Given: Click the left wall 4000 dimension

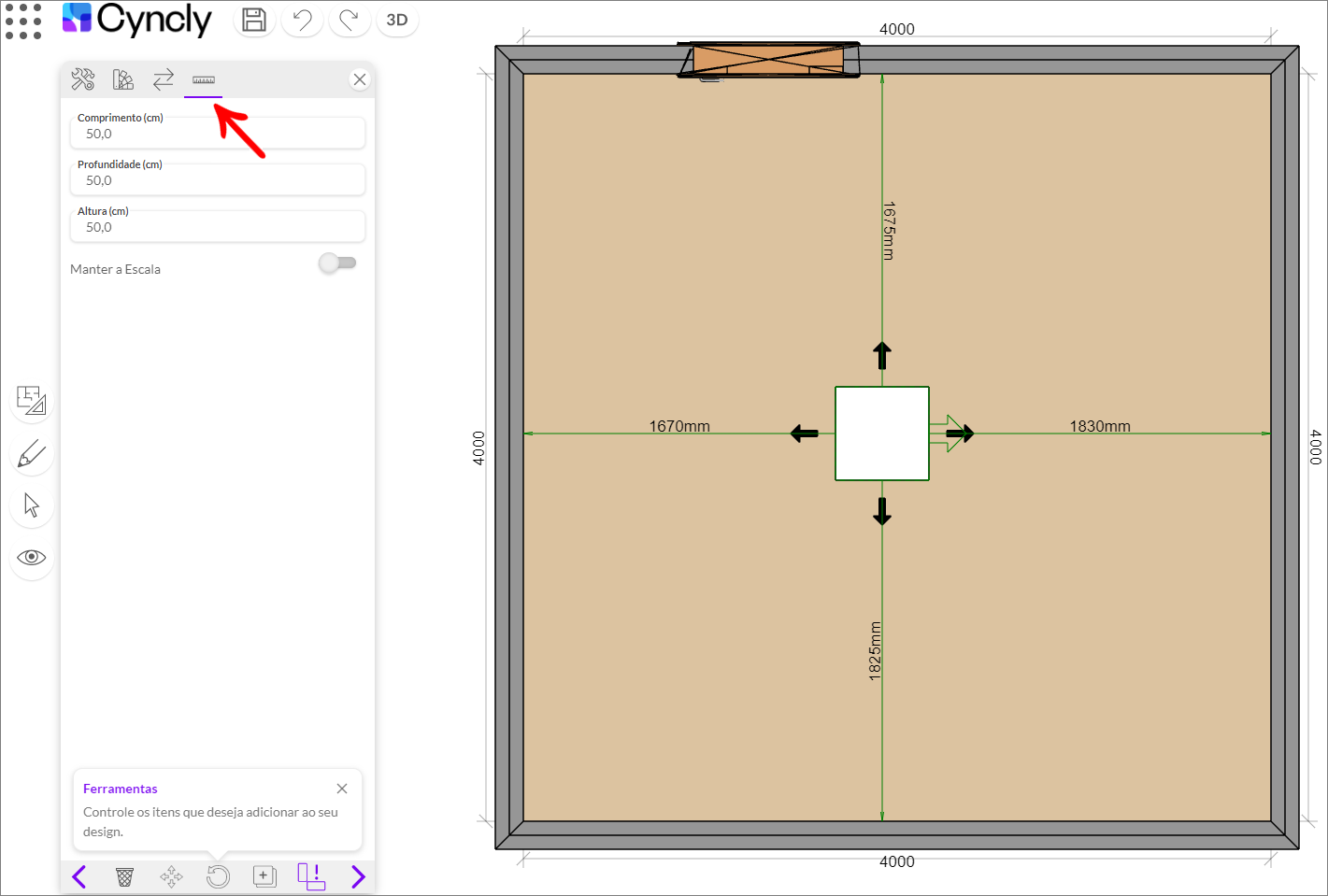Looking at the screenshot, I should click(478, 448).
